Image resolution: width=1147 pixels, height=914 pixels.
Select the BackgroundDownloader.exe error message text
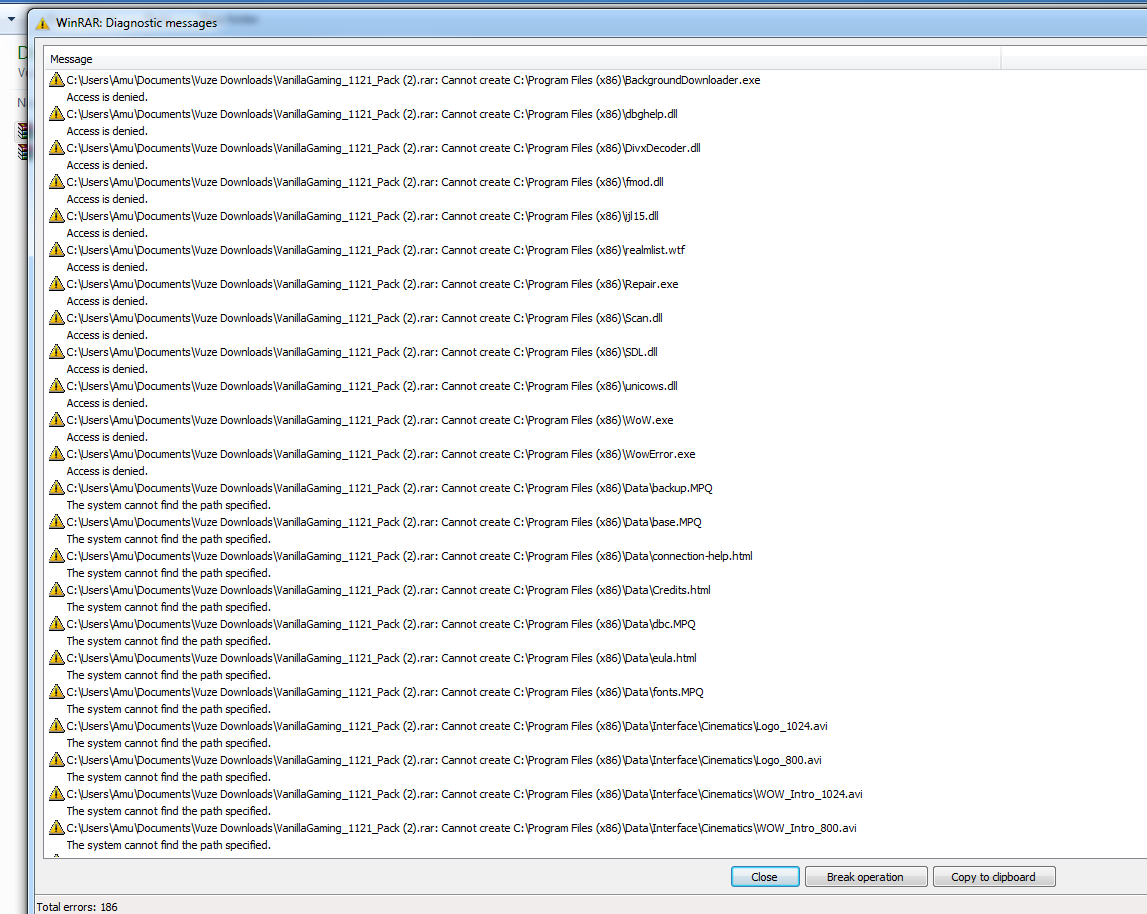[x=413, y=80]
